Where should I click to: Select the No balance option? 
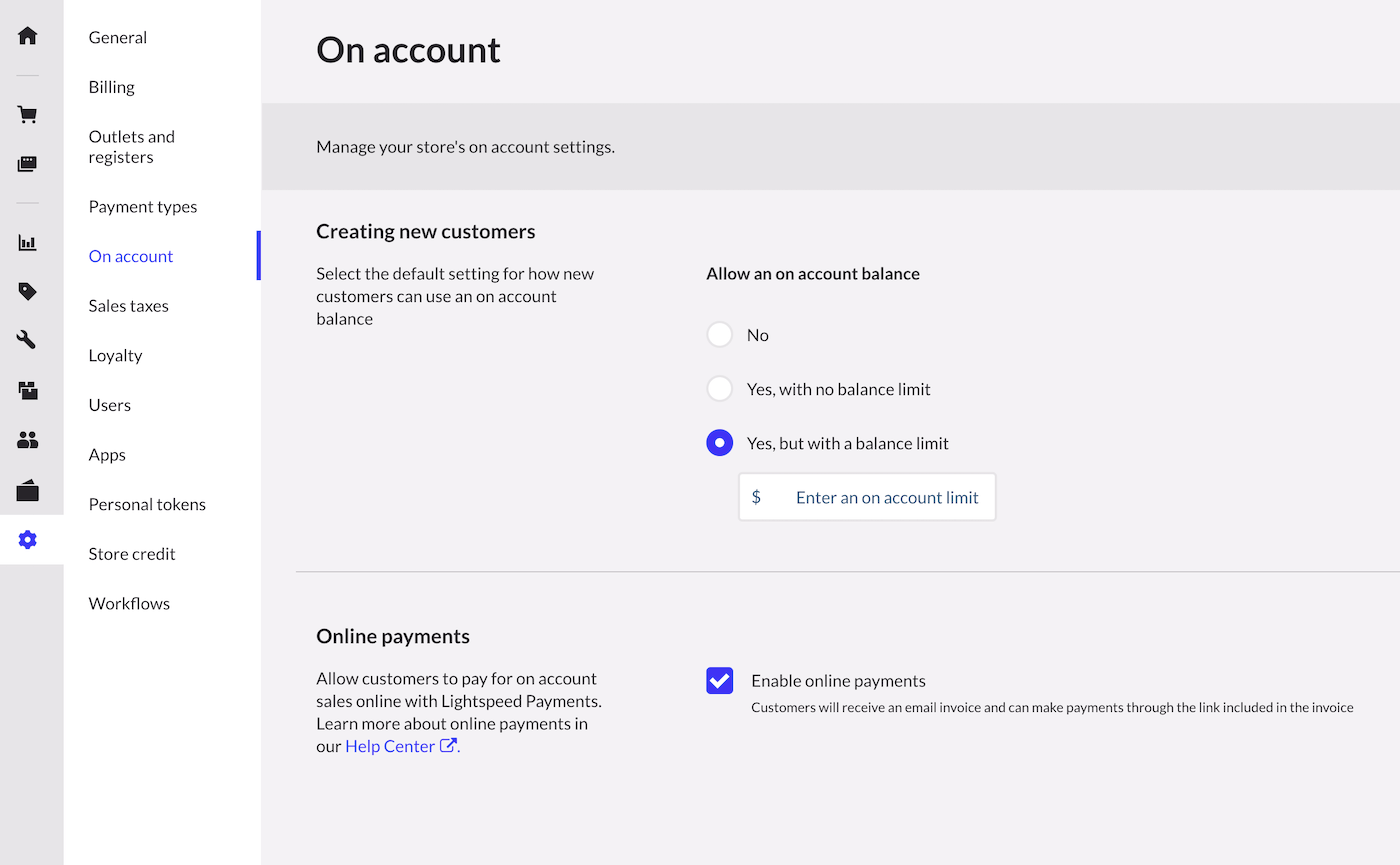tap(719, 334)
